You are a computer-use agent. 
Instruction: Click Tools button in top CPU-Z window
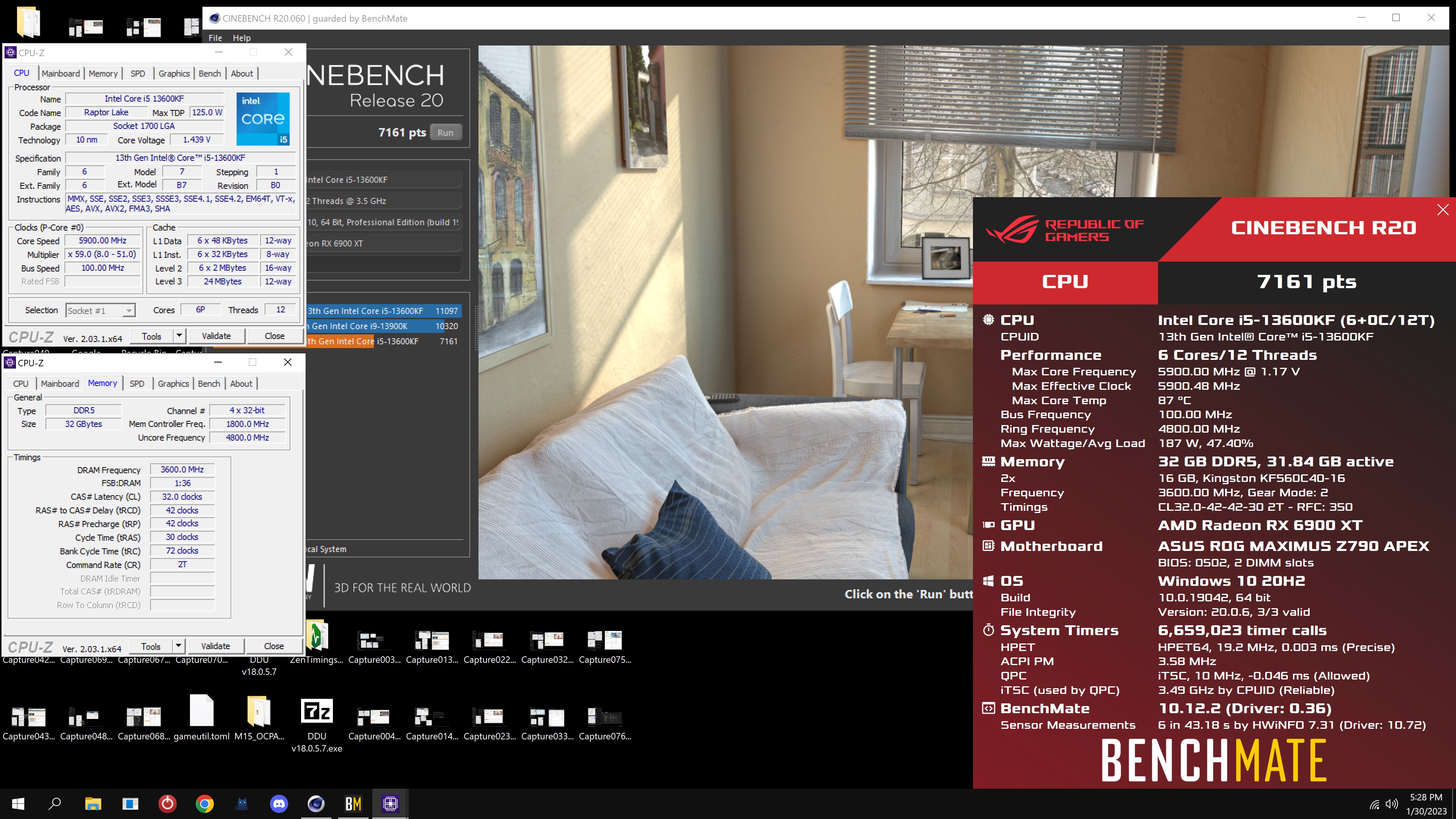(x=152, y=336)
